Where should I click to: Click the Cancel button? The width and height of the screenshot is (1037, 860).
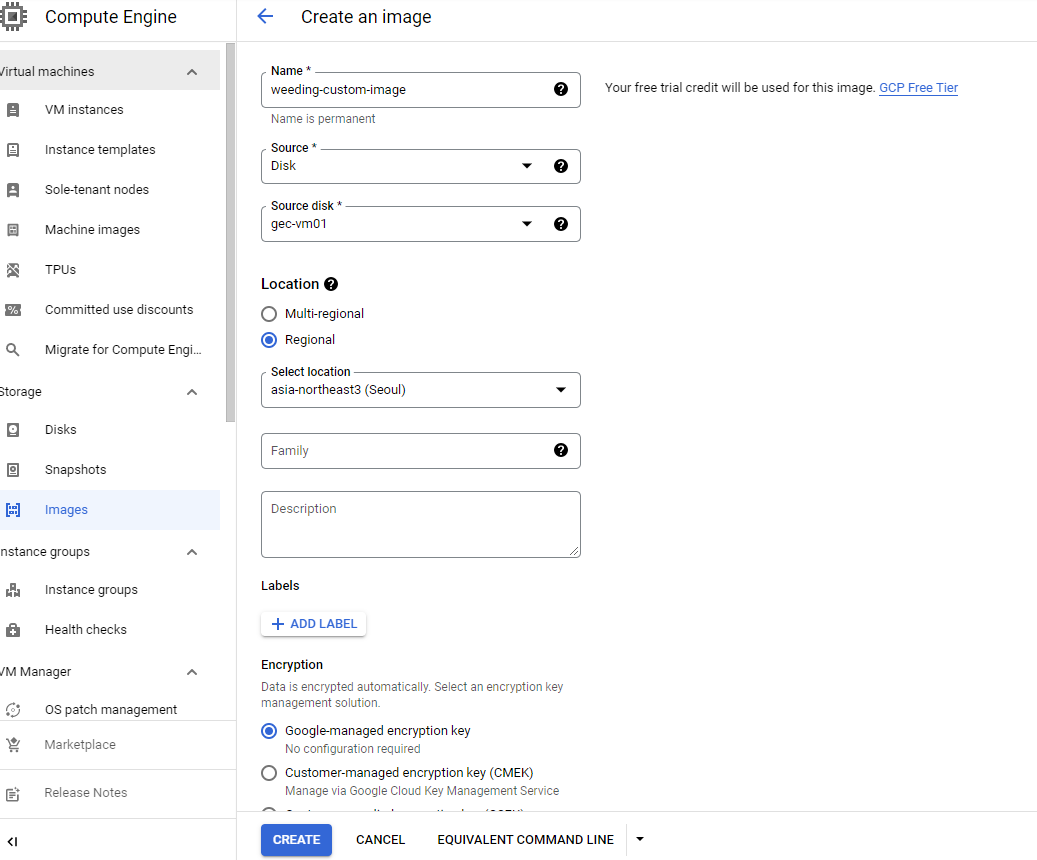click(x=380, y=840)
